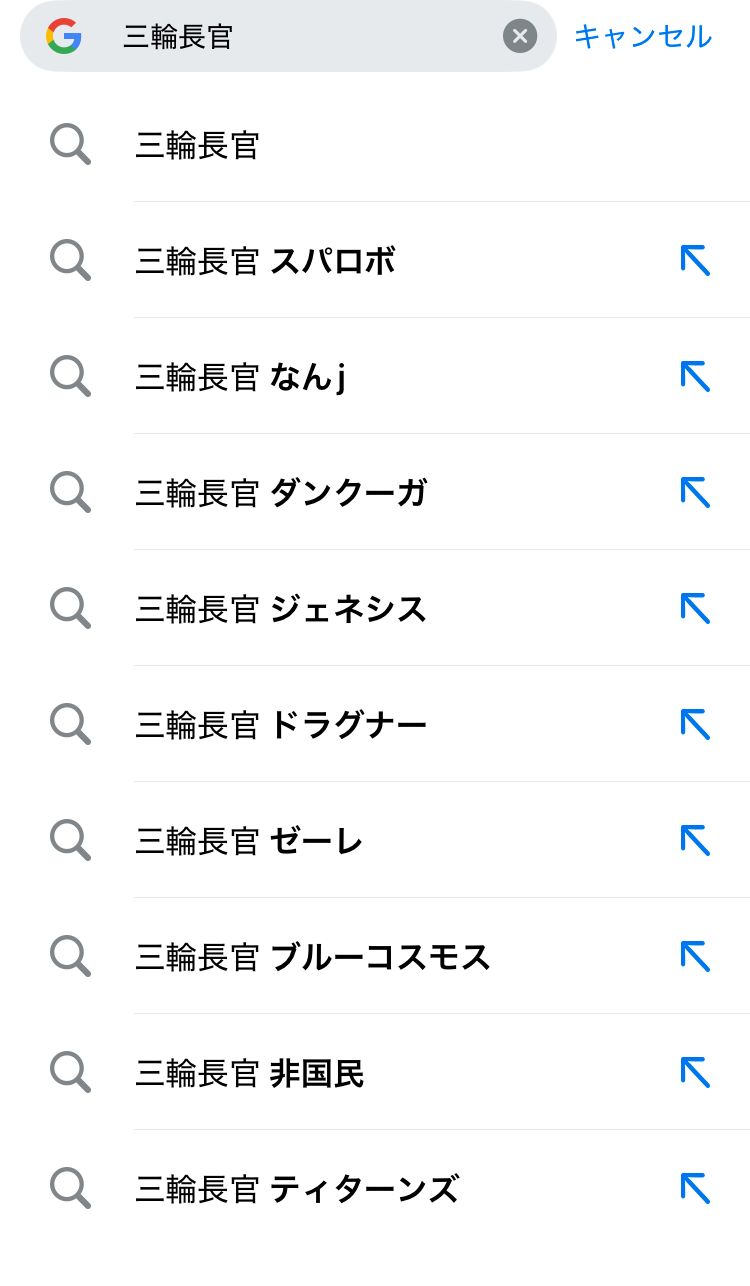Select the first suggestion 三輪長官
The height and width of the screenshot is (1286, 750).
pos(197,146)
